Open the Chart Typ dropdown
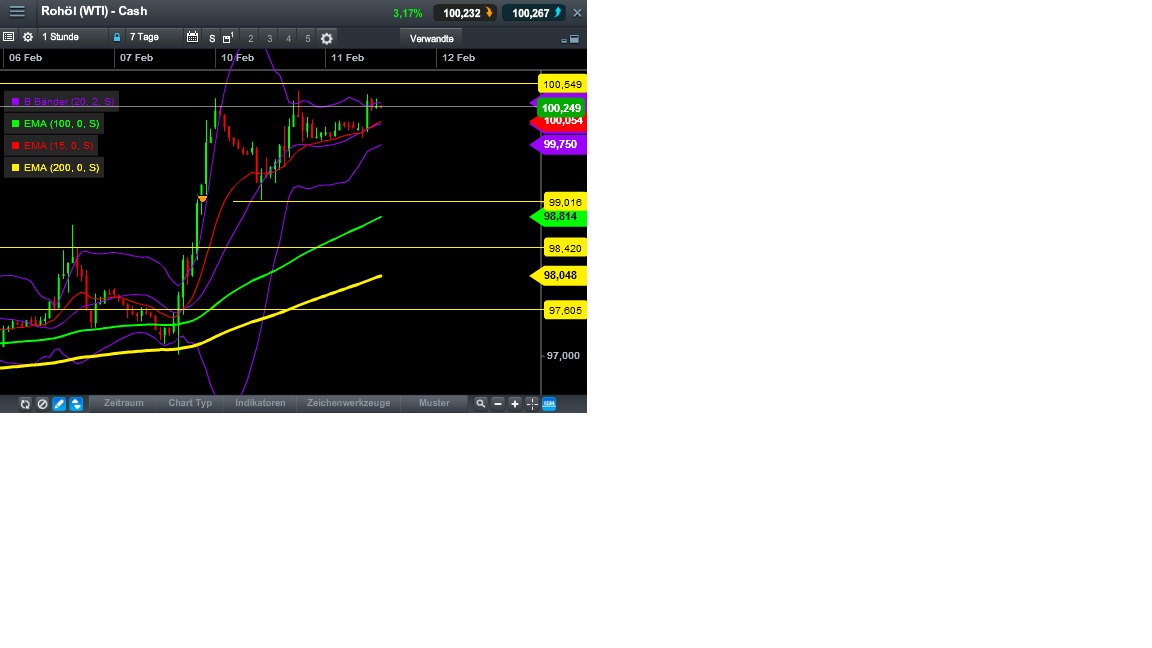This screenshot has width=1152, height=648. coord(189,403)
